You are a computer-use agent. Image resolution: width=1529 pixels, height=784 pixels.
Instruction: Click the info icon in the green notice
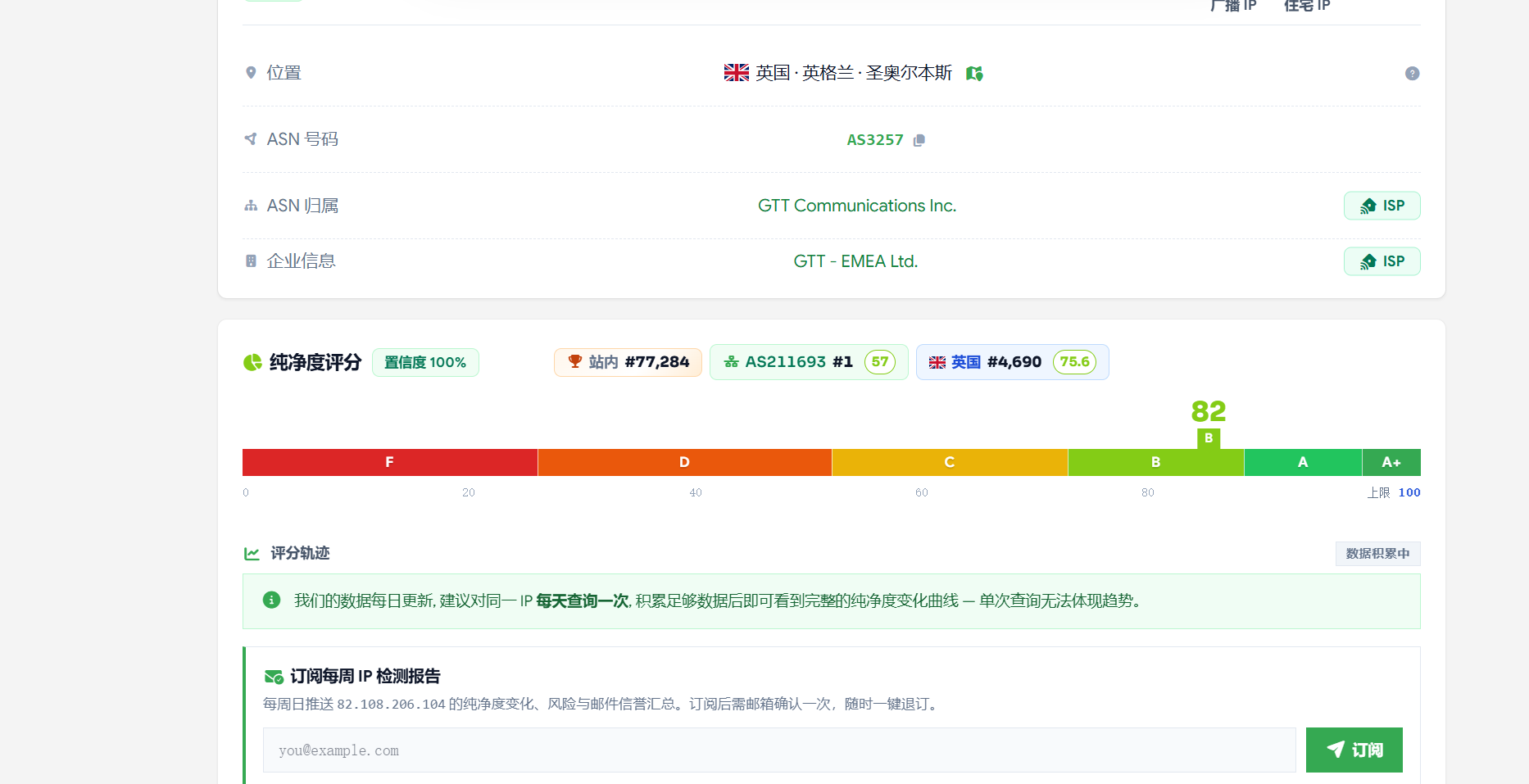point(271,600)
